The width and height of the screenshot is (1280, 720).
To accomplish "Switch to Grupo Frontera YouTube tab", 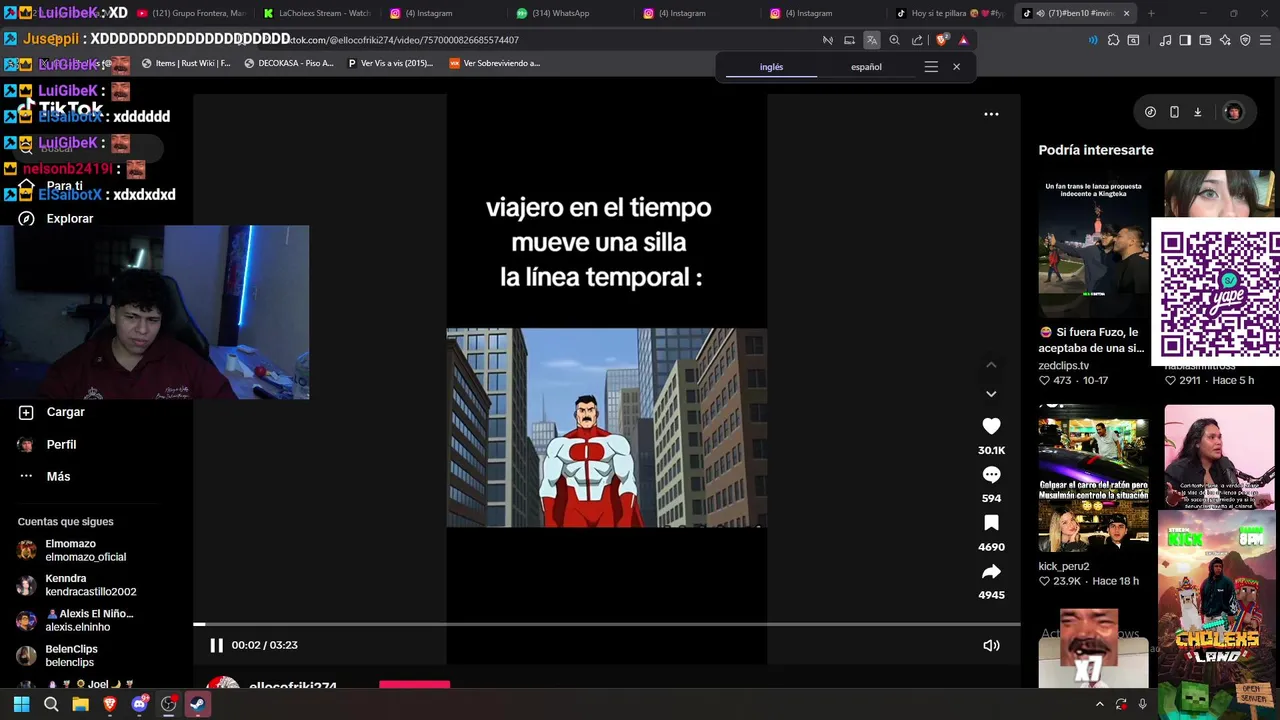I will coord(190,13).
